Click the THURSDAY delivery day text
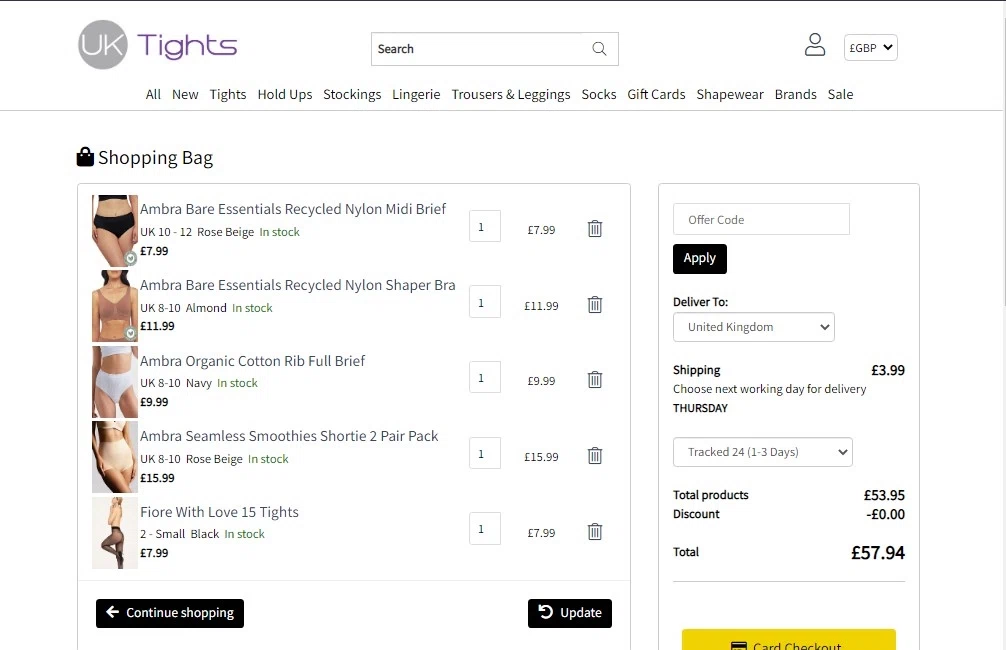Screen dimensions: 1006x650 (701, 408)
